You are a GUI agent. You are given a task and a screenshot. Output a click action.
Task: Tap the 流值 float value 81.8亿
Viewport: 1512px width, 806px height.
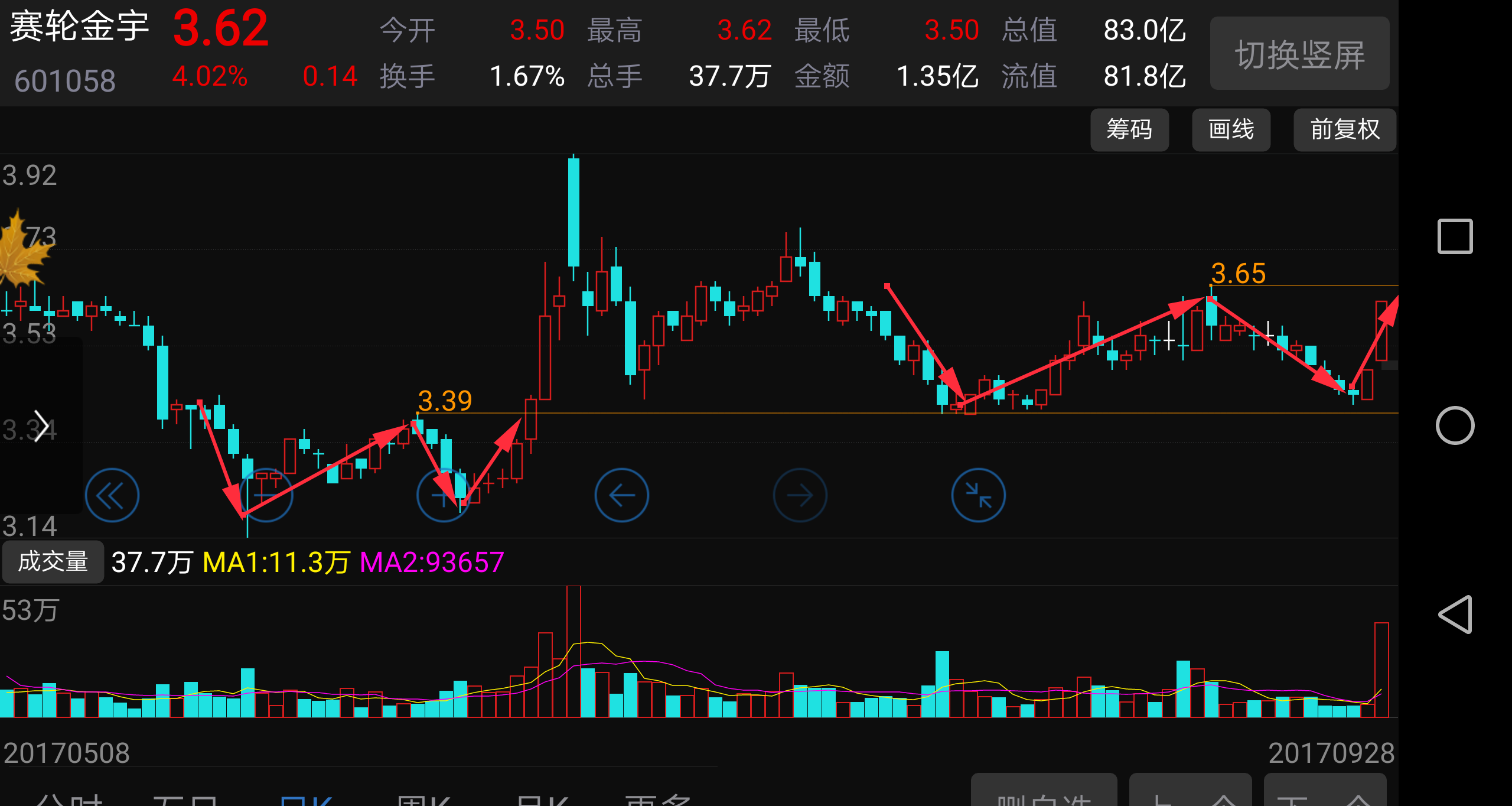coord(1145,76)
